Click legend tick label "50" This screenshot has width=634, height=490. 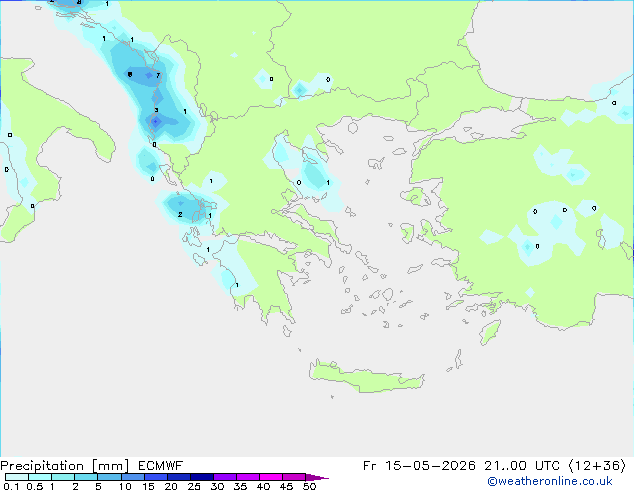coord(310,486)
